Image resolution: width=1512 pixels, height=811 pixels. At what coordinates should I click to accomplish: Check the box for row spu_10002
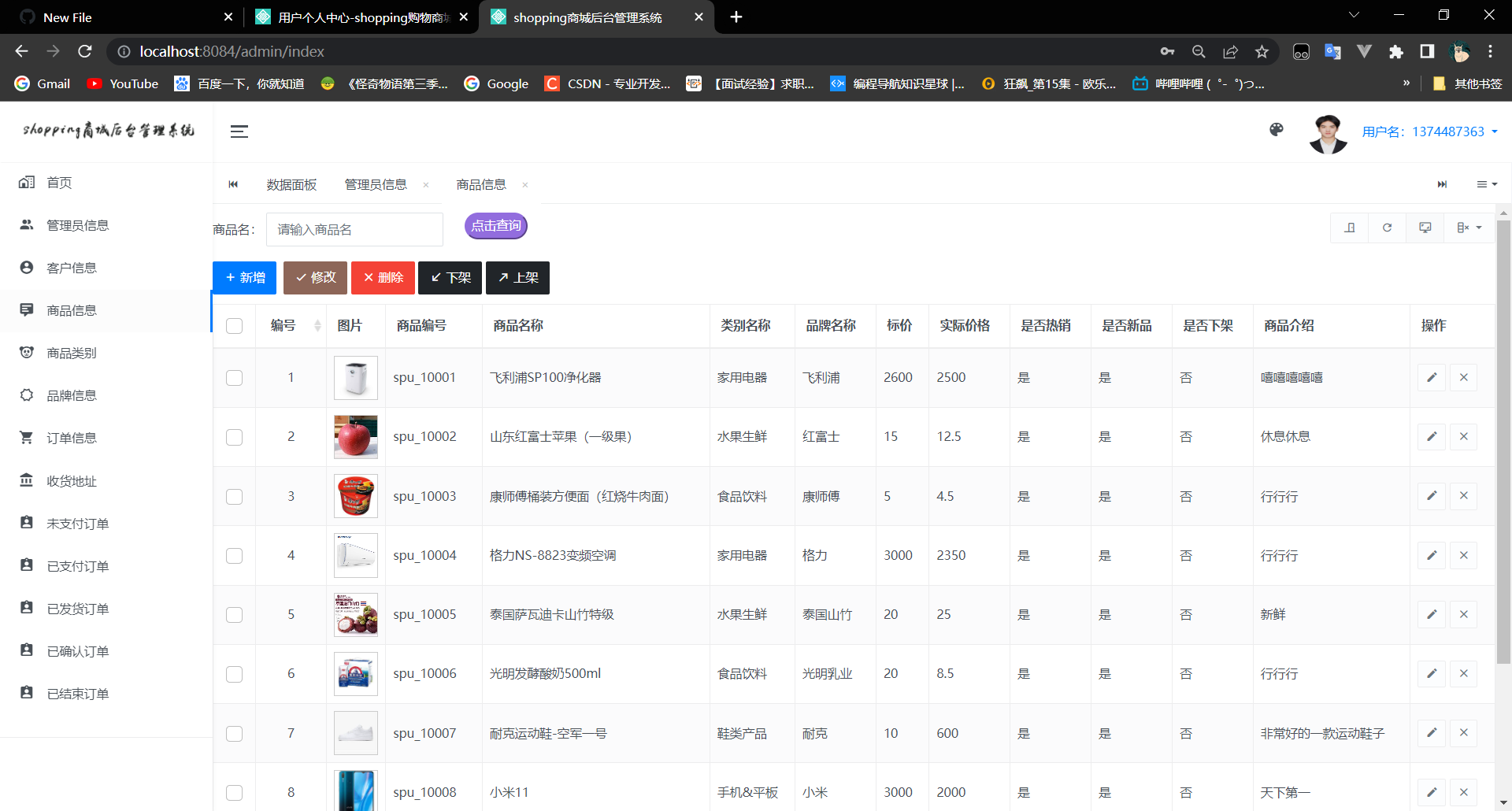234,437
